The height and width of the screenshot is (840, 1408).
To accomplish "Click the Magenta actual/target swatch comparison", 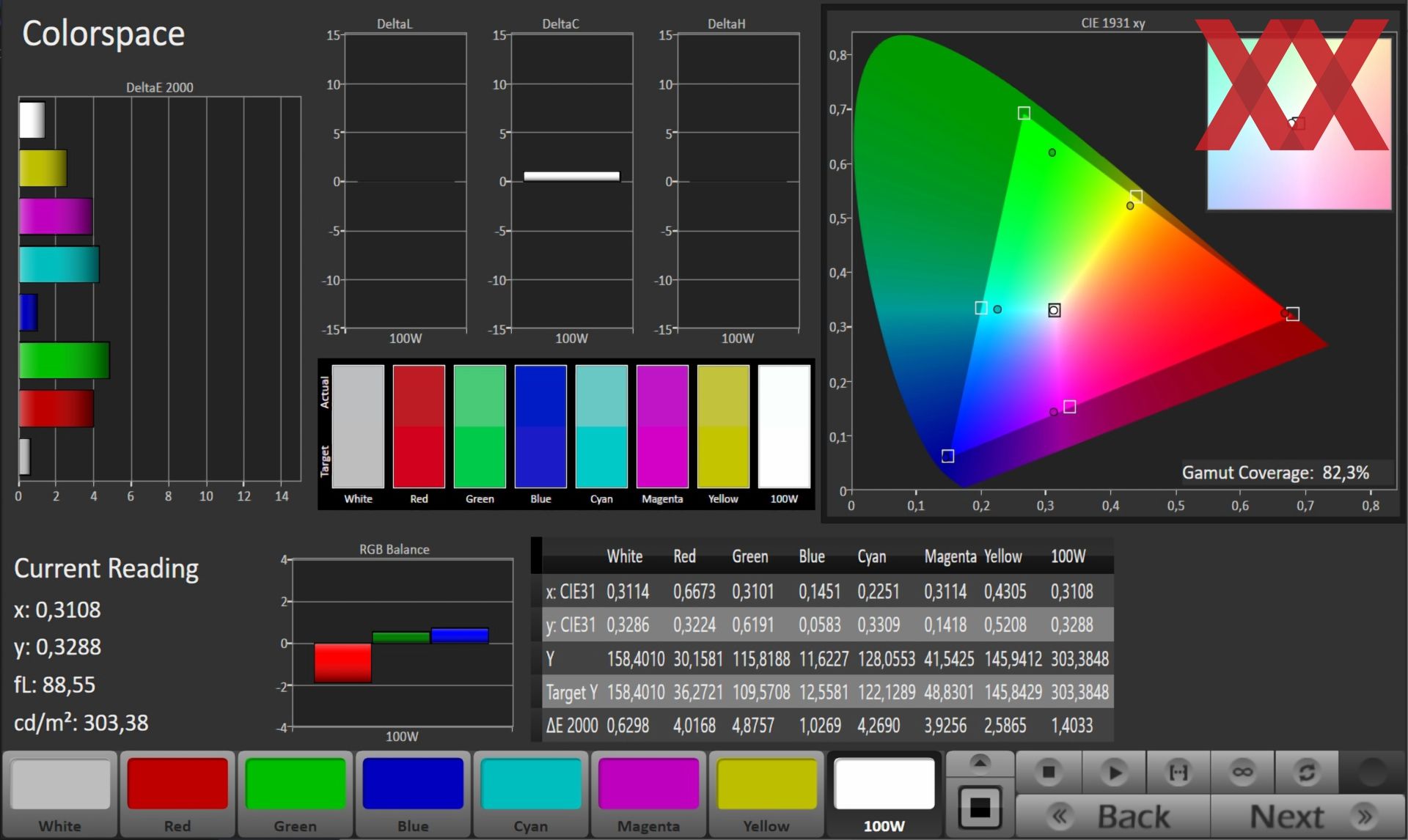I will 662,427.
